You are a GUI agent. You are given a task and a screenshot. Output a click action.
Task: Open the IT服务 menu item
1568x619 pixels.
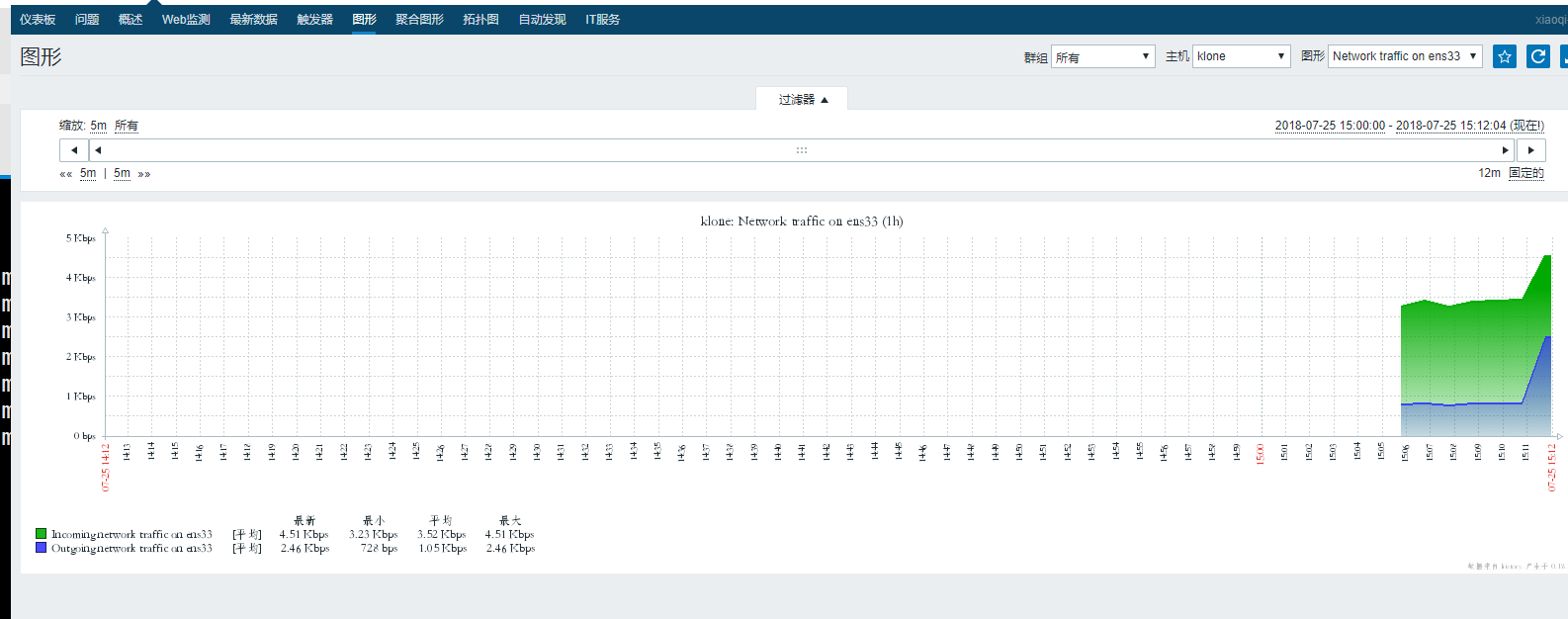coord(602,20)
